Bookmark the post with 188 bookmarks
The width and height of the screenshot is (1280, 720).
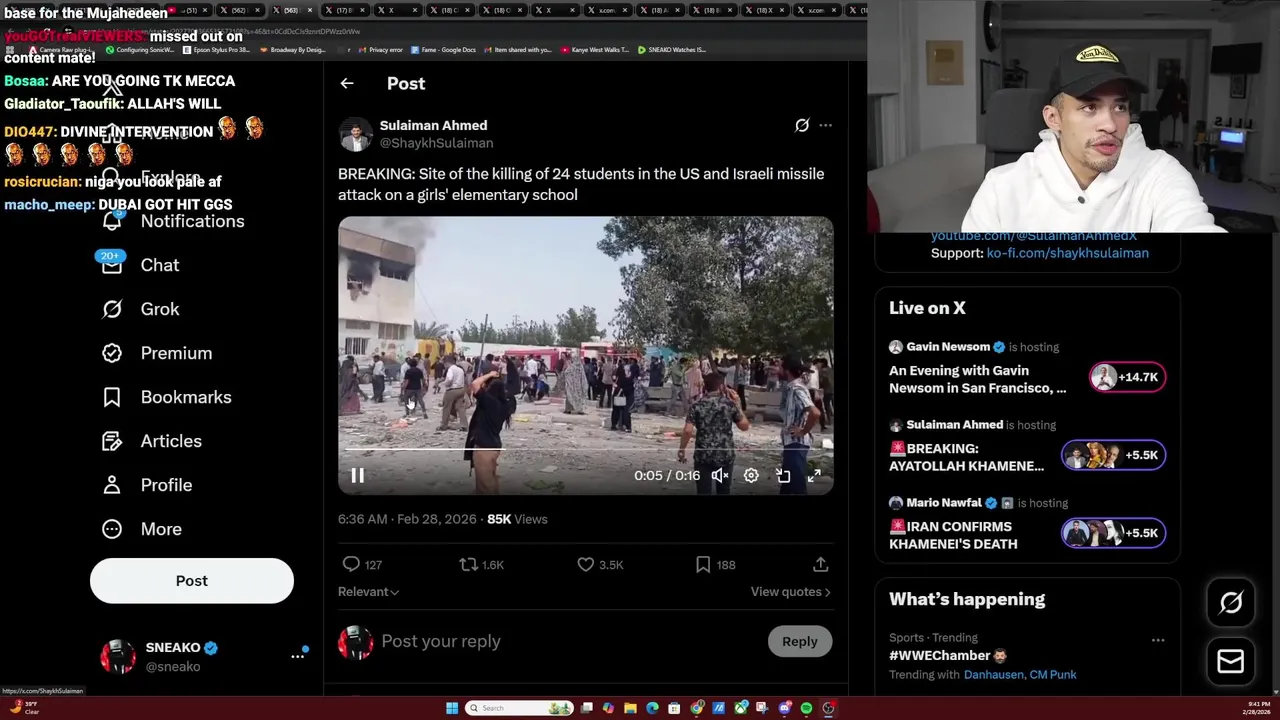tap(703, 564)
